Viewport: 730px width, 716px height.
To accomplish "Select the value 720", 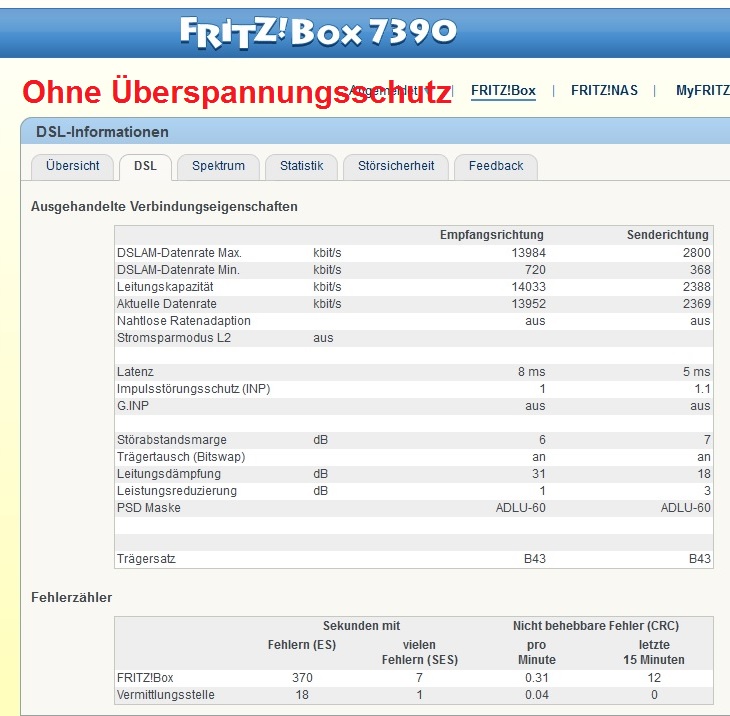I will tap(535, 270).
